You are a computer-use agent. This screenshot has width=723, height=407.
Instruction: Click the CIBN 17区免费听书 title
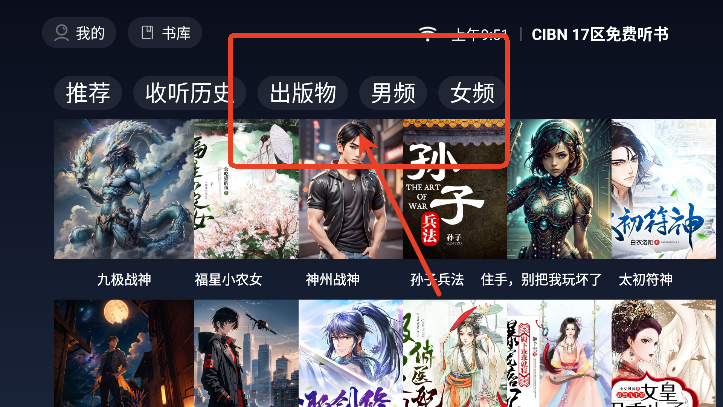point(600,34)
